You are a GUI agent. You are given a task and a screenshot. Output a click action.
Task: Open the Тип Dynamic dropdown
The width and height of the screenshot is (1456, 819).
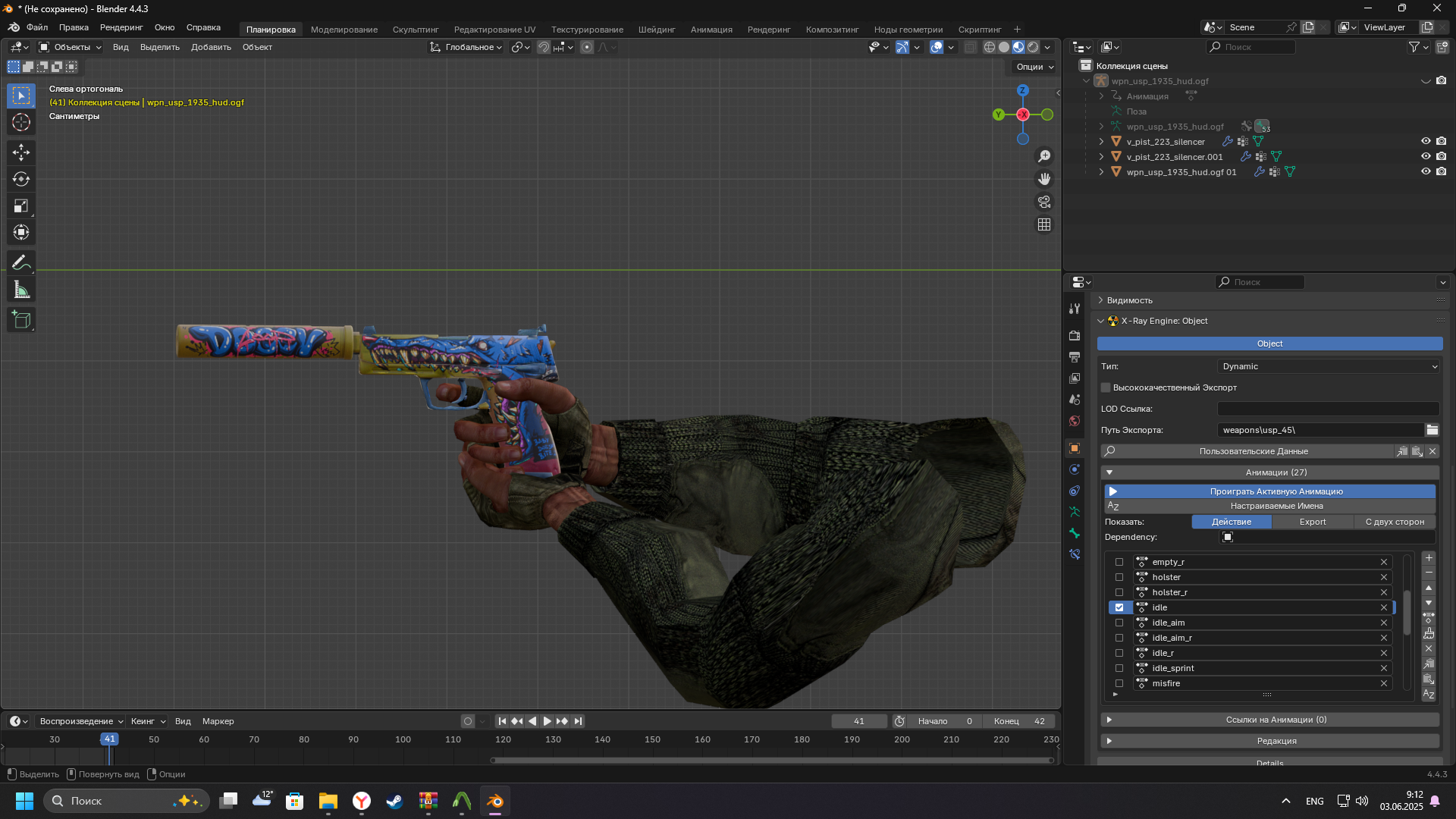pos(1329,366)
